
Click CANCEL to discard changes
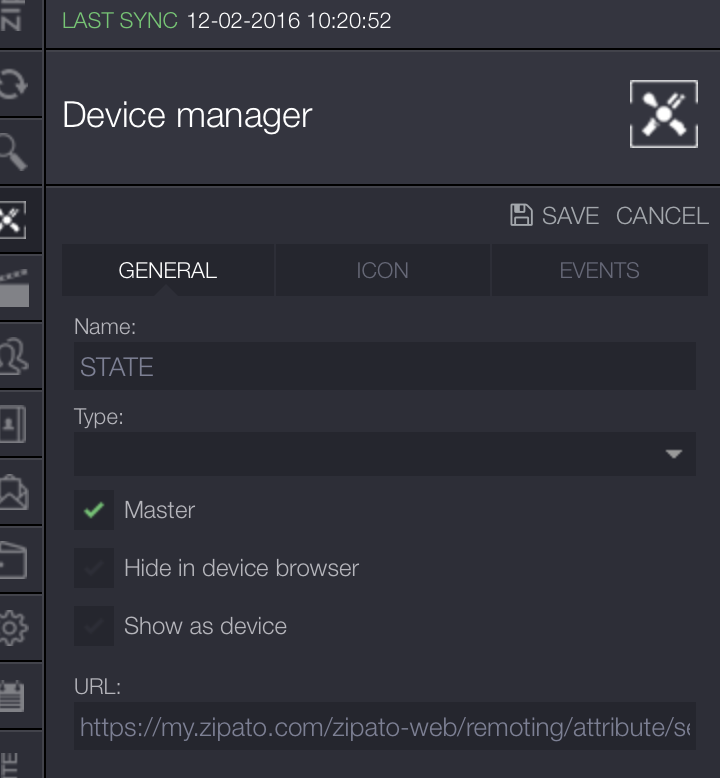pyautogui.click(x=661, y=216)
